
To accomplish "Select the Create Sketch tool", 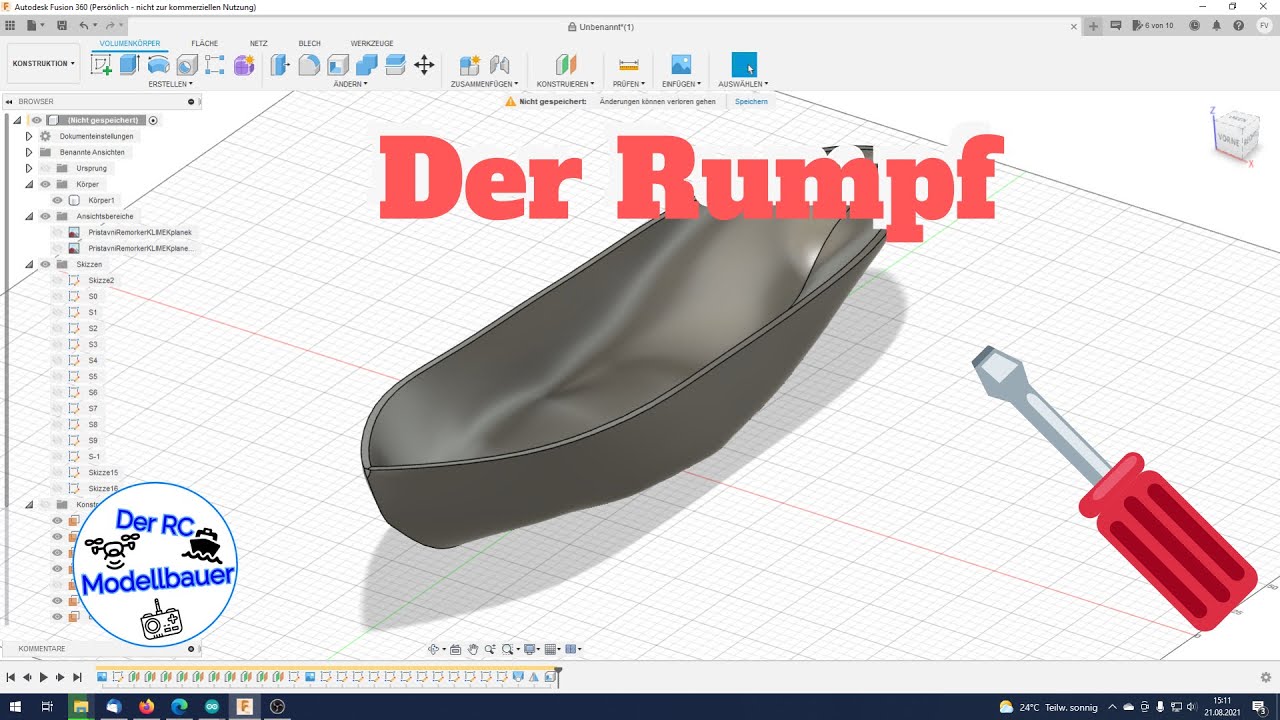I will point(101,65).
